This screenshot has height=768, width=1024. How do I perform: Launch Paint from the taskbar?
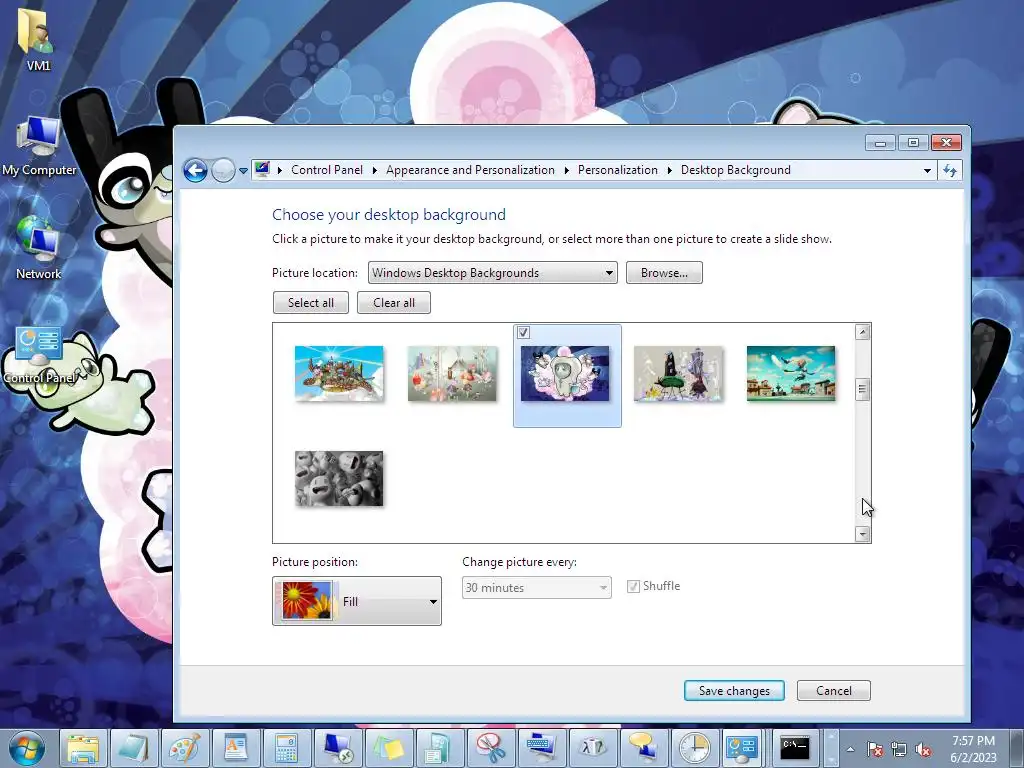(185, 748)
